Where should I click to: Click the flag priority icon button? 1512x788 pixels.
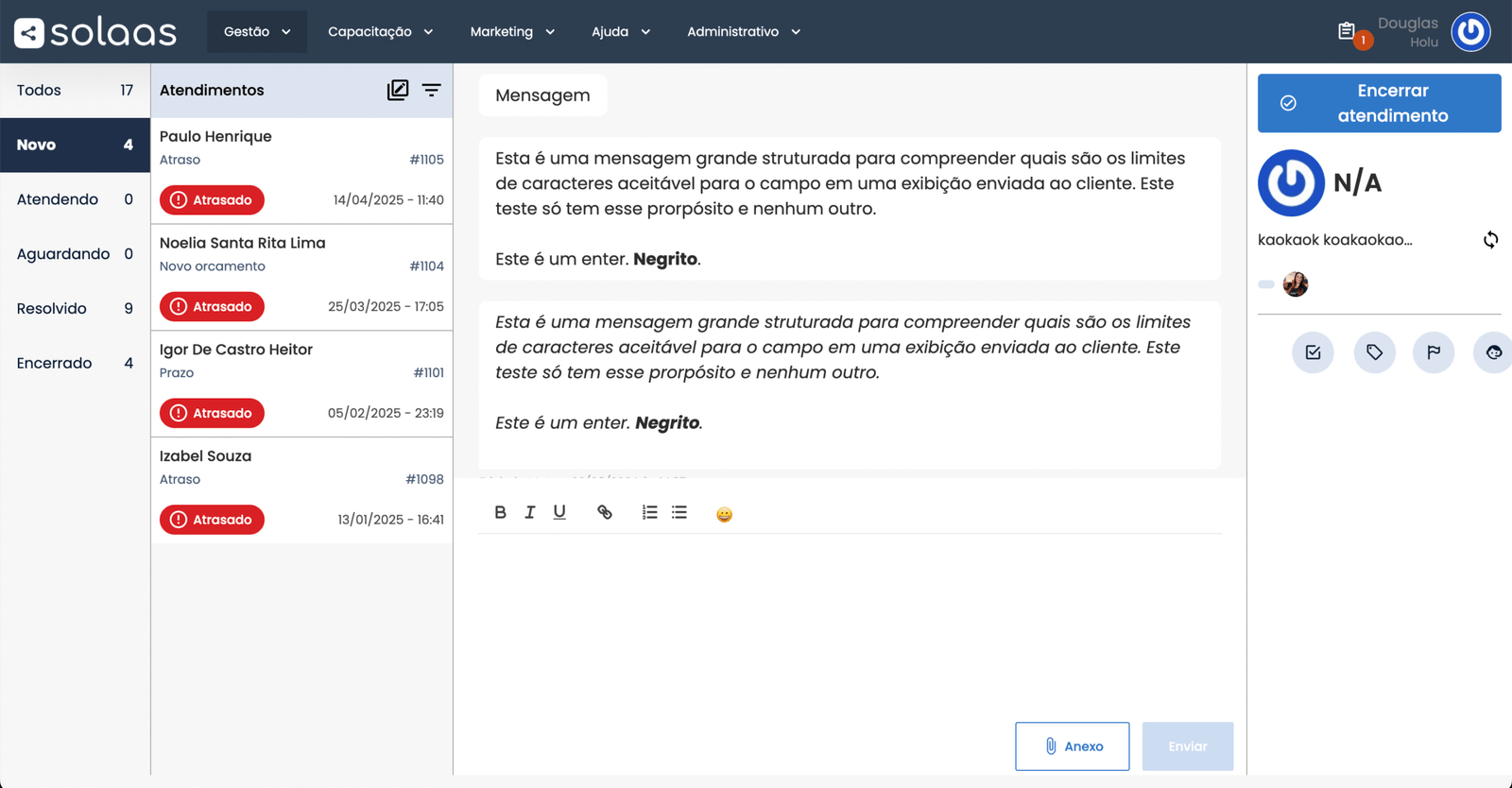[1434, 352]
